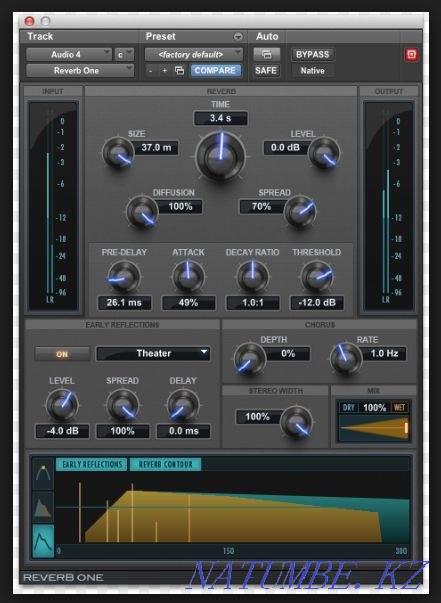Close the plug-in window with red button
The width and height of the screenshot is (441, 603).
29,21
